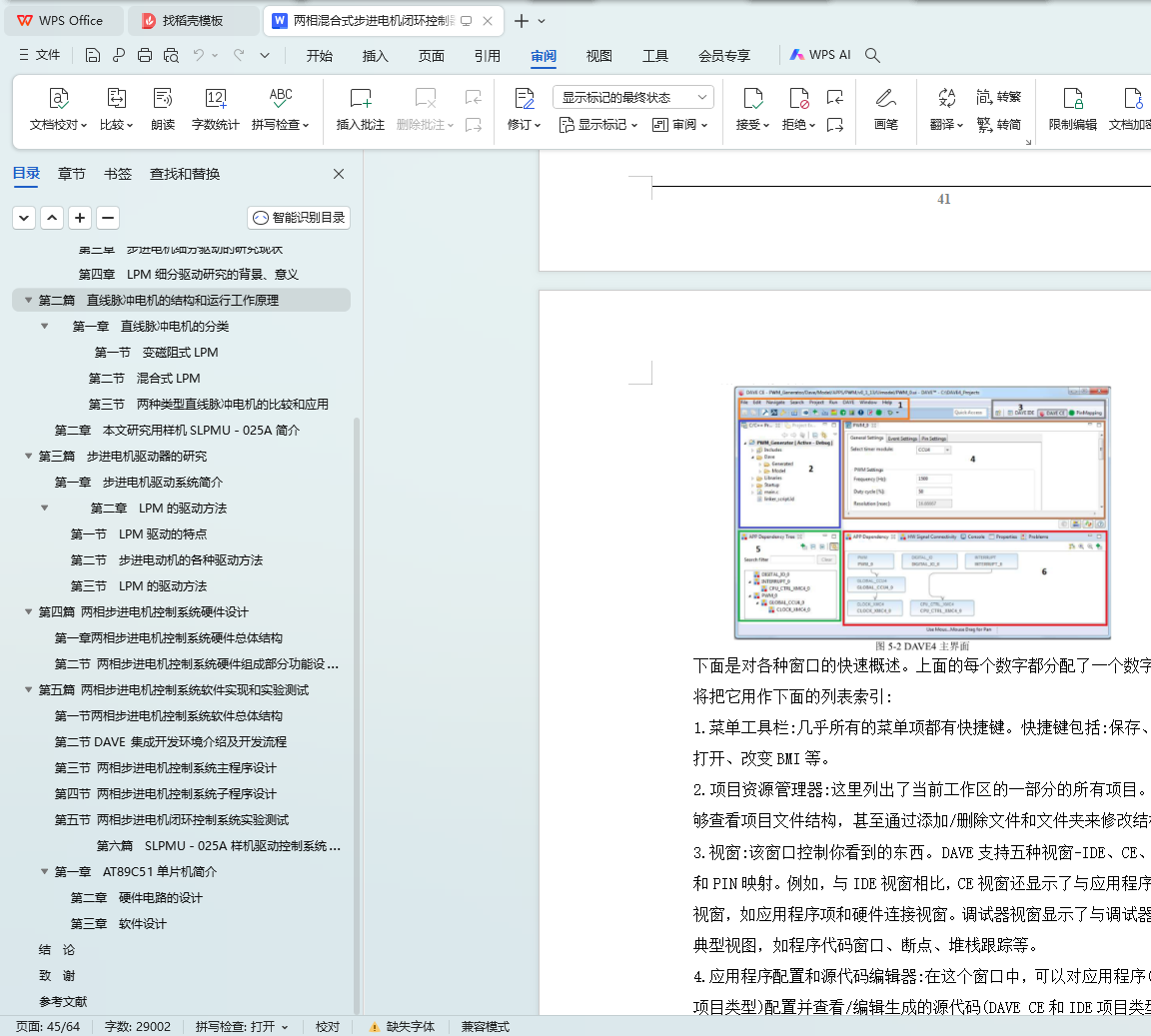This screenshot has height=1036, width=1151.
Task: Click 页面: 45/64 in status bar
Action: pos(48,1026)
